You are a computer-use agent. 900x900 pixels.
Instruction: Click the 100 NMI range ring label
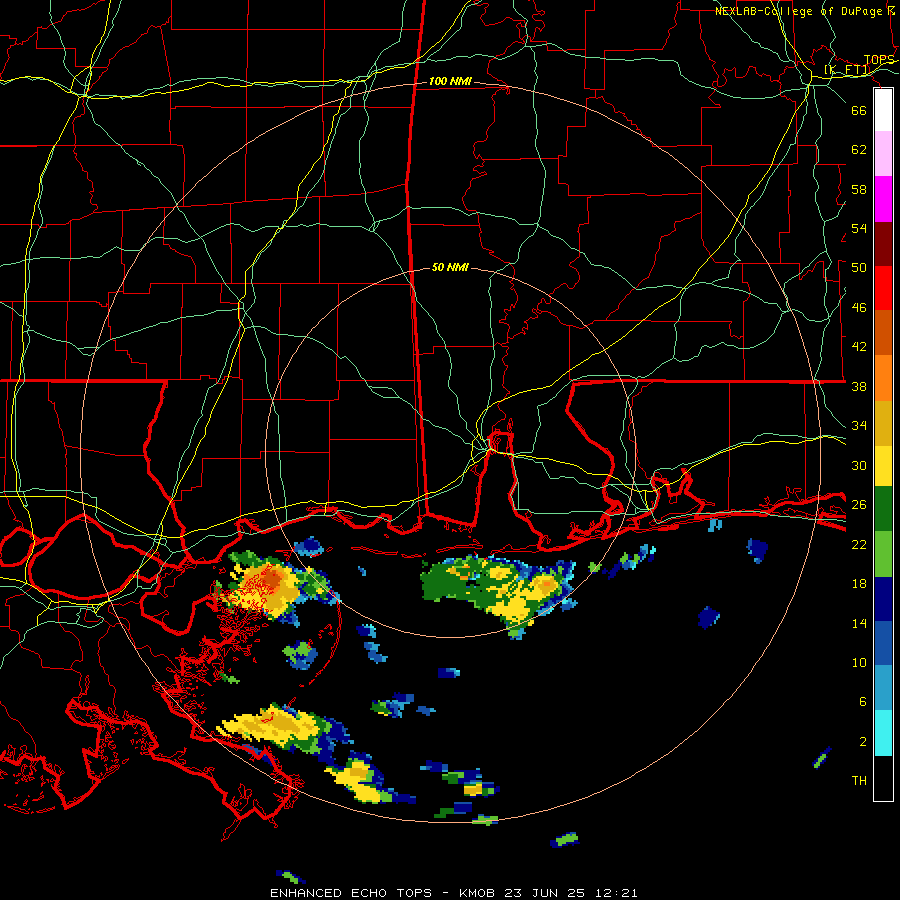coord(450,81)
